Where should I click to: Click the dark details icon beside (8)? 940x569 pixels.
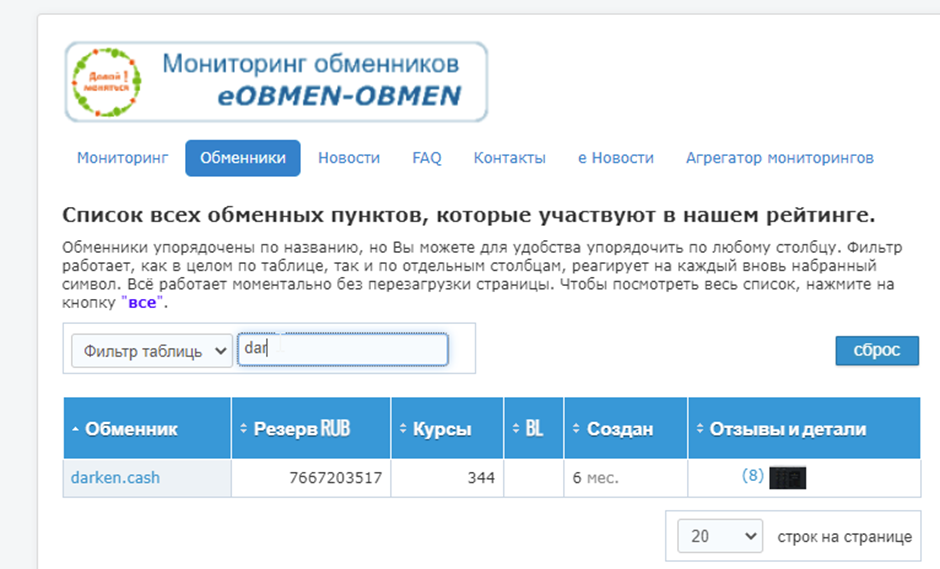pos(787,478)
